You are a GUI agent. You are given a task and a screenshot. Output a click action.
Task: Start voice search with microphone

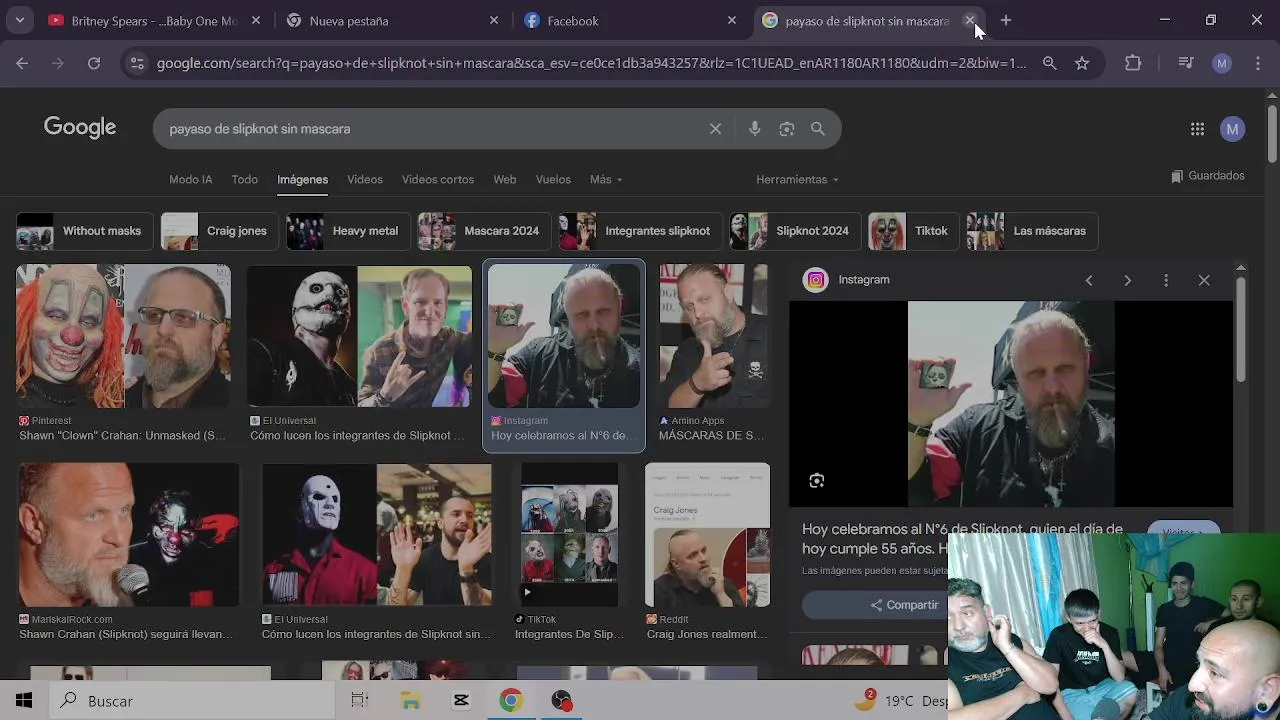(x=755, y=129)
